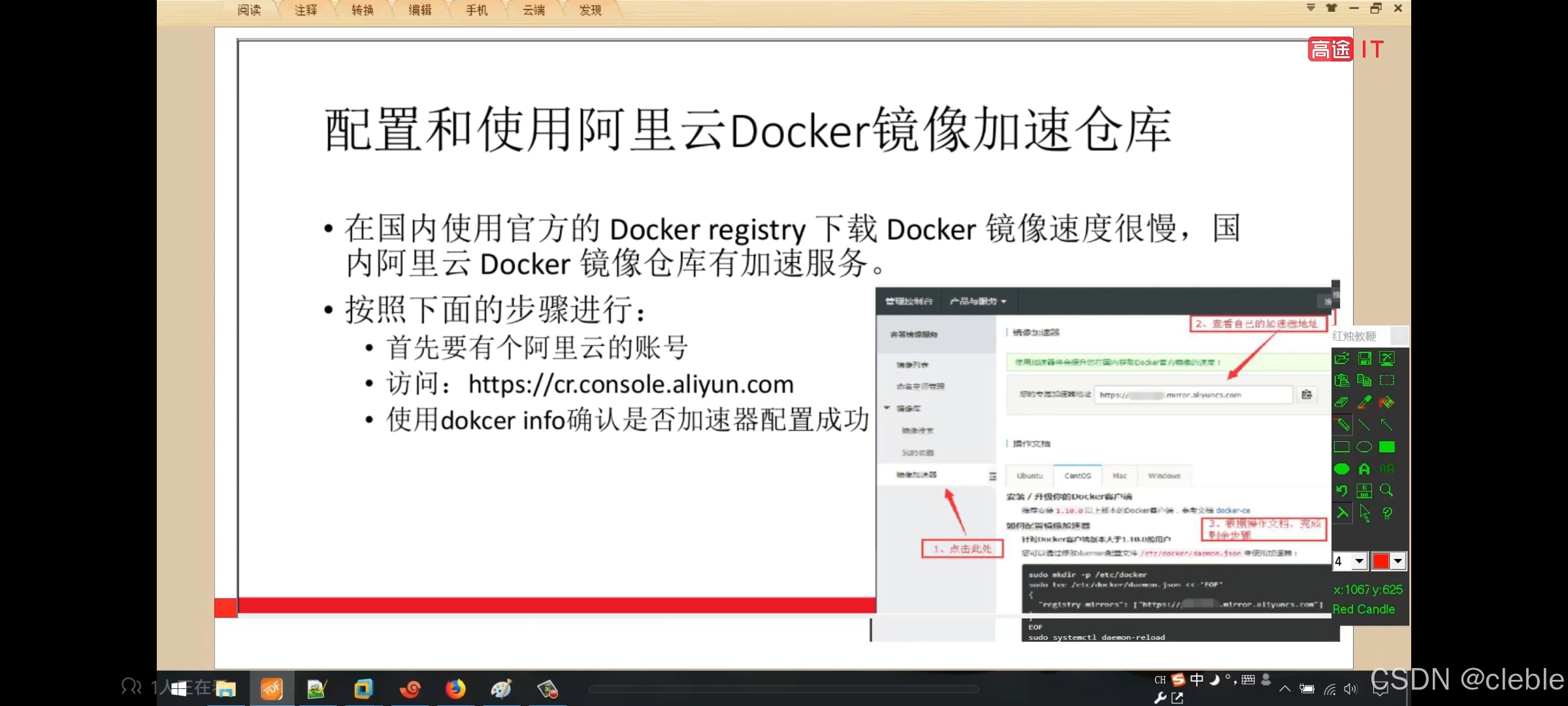The width and height of the screenshot is (1568, 706).
Task: Click the Undo curved-arrow icon in Red Candle
Action: pyautogui.click(x=1342, y=490)
